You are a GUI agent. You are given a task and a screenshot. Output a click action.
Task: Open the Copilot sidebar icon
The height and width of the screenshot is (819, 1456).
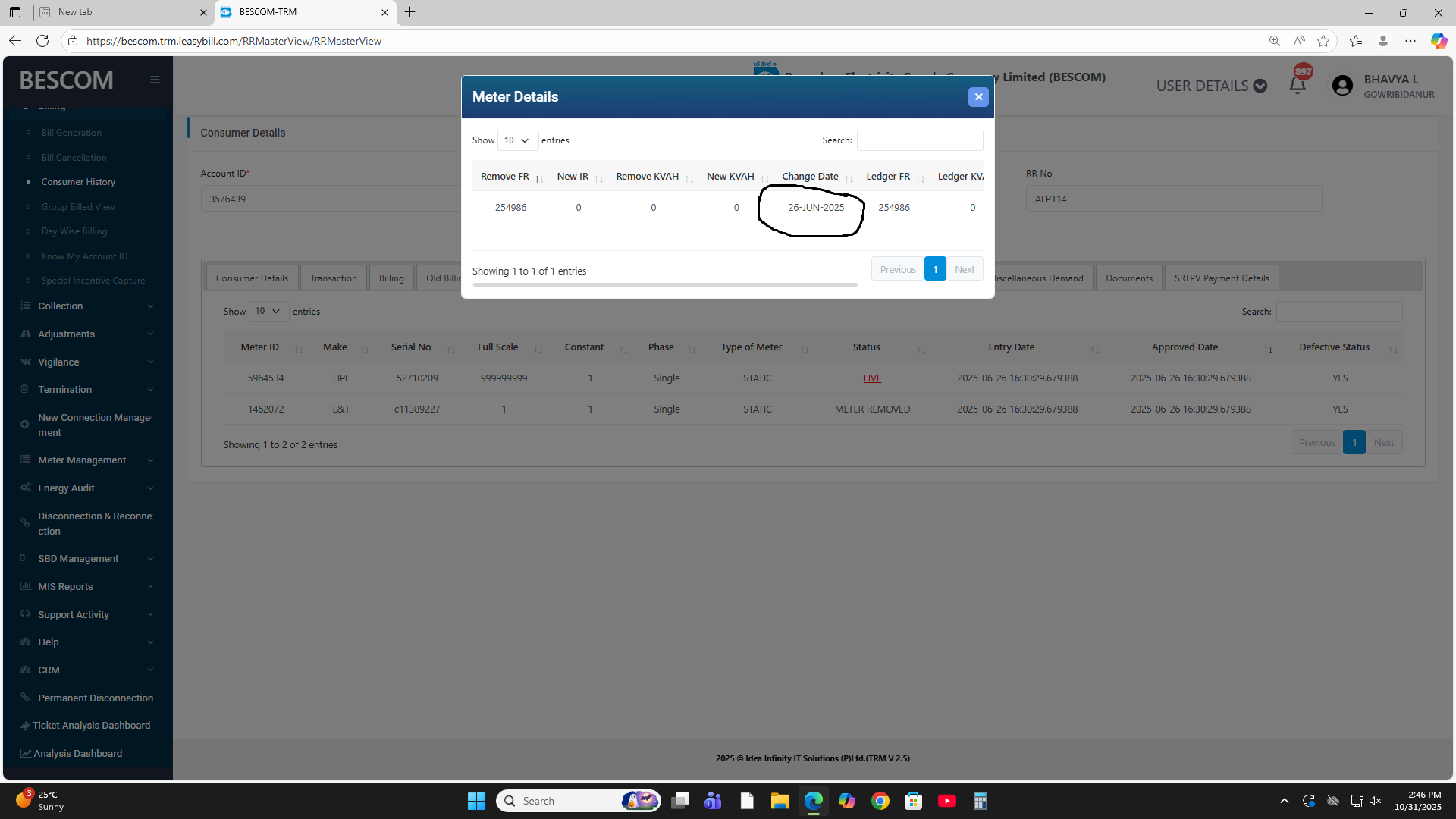click(x=1439, y=41)
